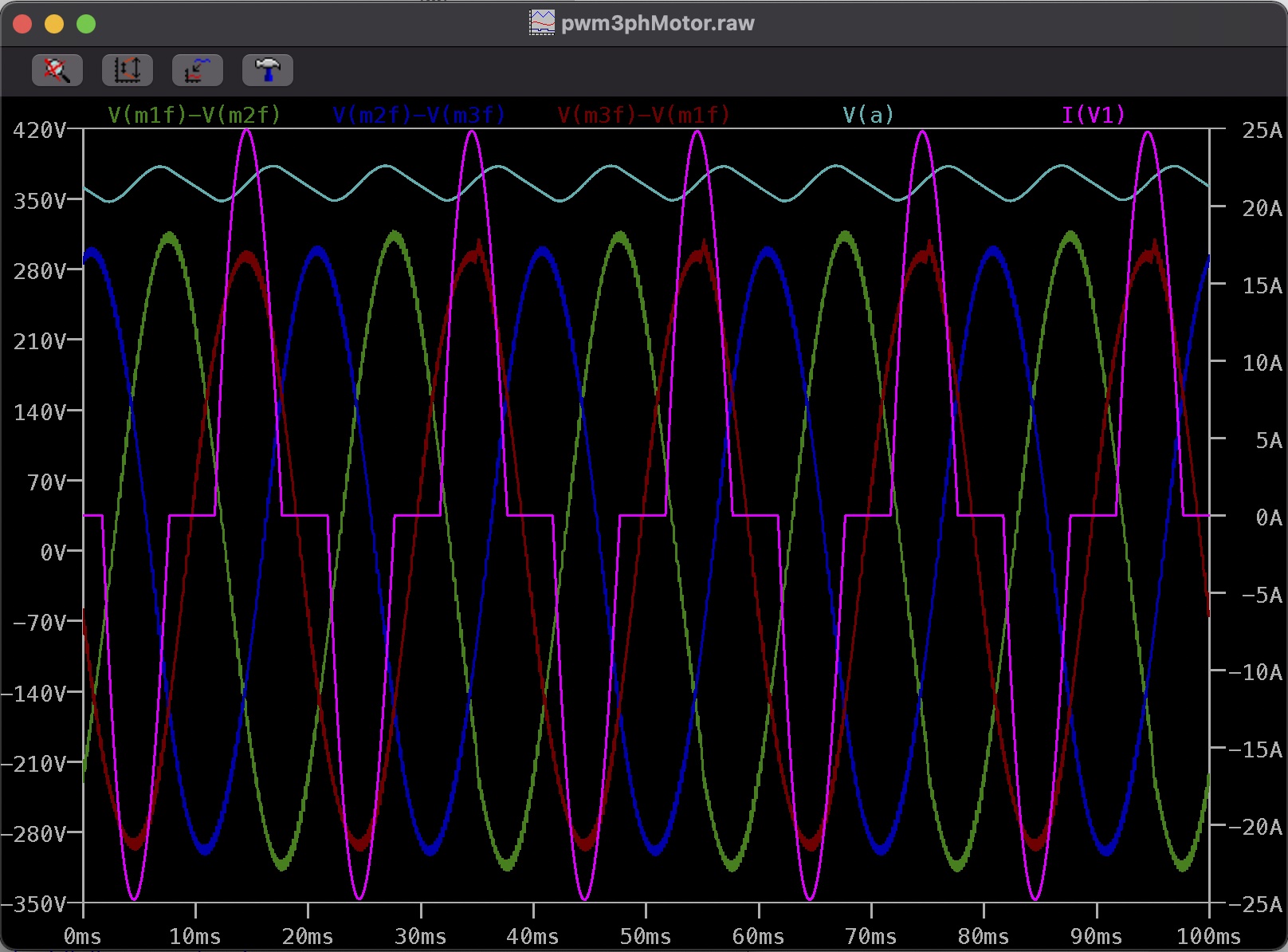This screenshot has height=952, width=1288.
Task: Click the 100ms end label on time axis
Action: pyautogui.click(x=1208, y=936)
